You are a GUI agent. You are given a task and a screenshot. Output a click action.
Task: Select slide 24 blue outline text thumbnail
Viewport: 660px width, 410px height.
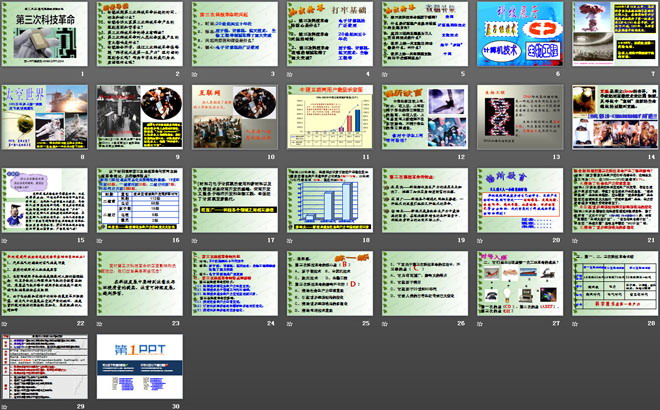coord(235,283)
